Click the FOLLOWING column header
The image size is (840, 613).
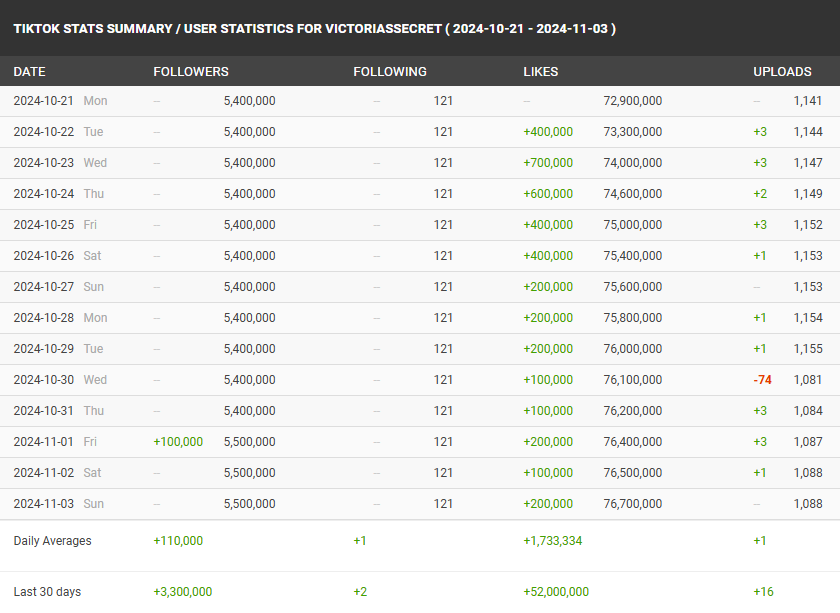coord(390,72)
